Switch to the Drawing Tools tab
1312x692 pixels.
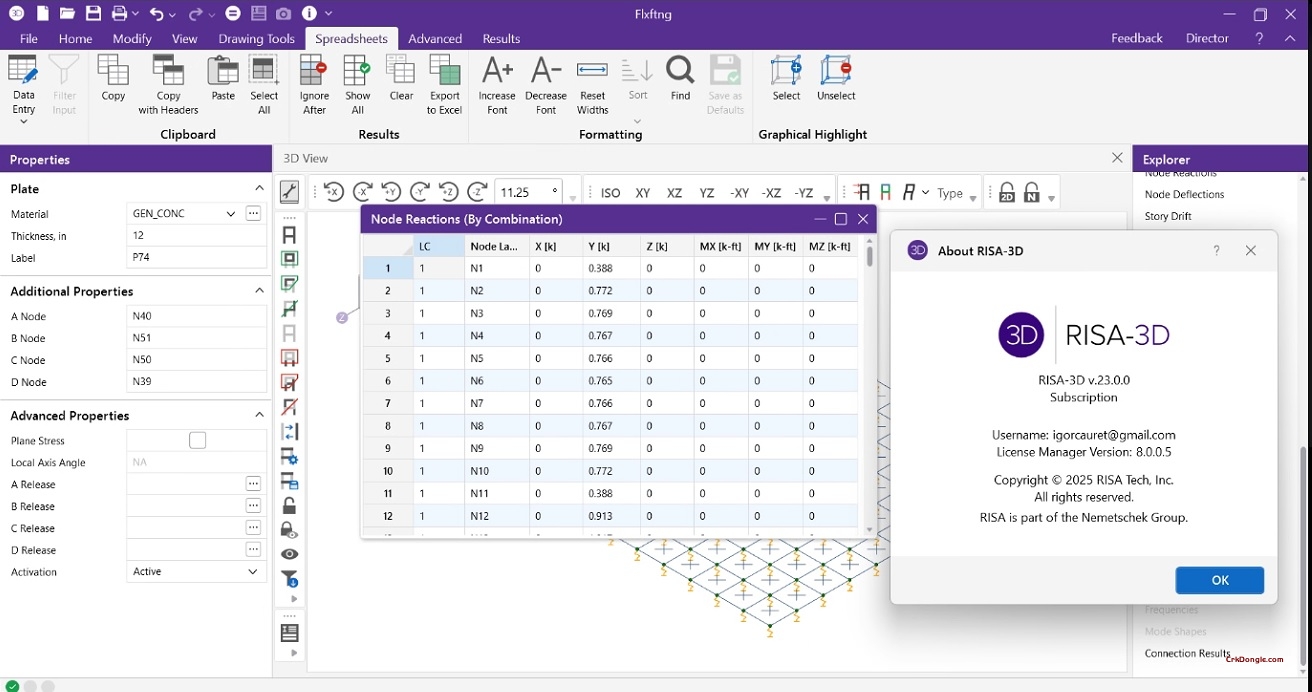pos(256,39)
